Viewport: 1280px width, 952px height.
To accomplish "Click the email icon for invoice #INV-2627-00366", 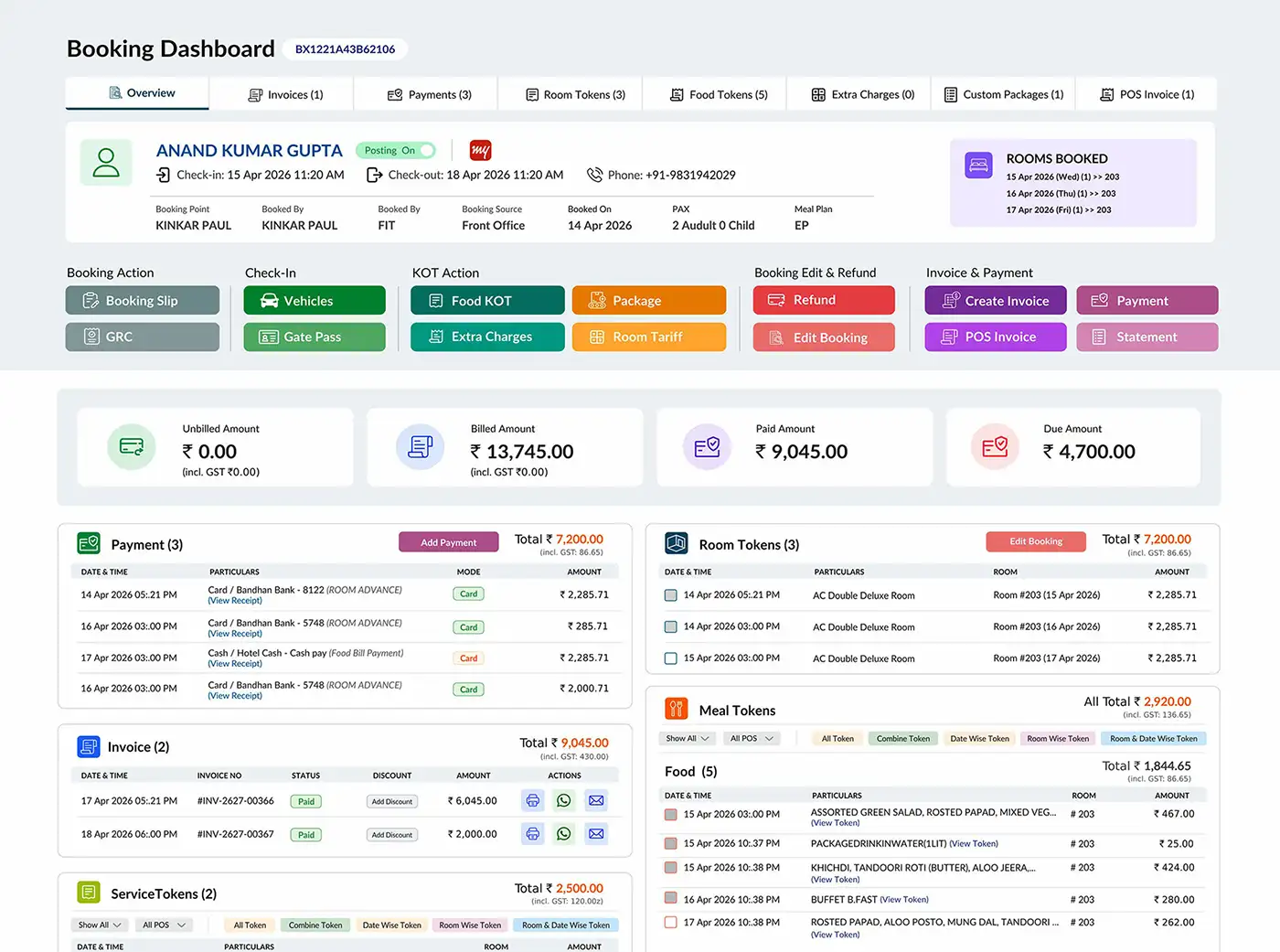I will pyautogui.click(x=596, y=801).
